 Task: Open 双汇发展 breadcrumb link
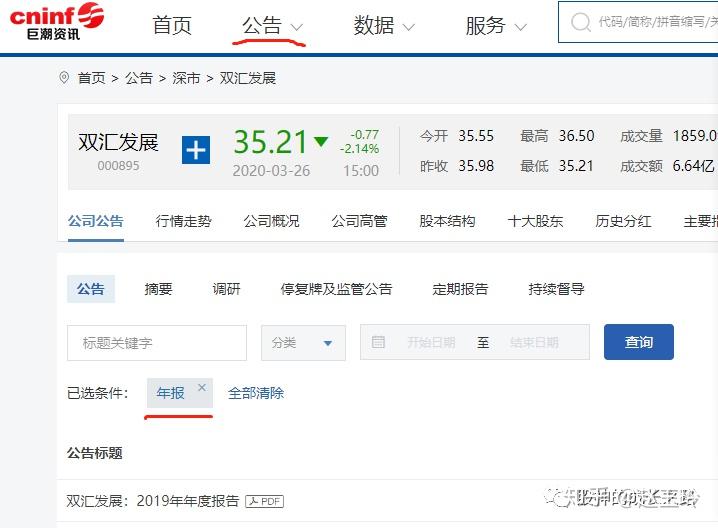click(x=248, y=78)
